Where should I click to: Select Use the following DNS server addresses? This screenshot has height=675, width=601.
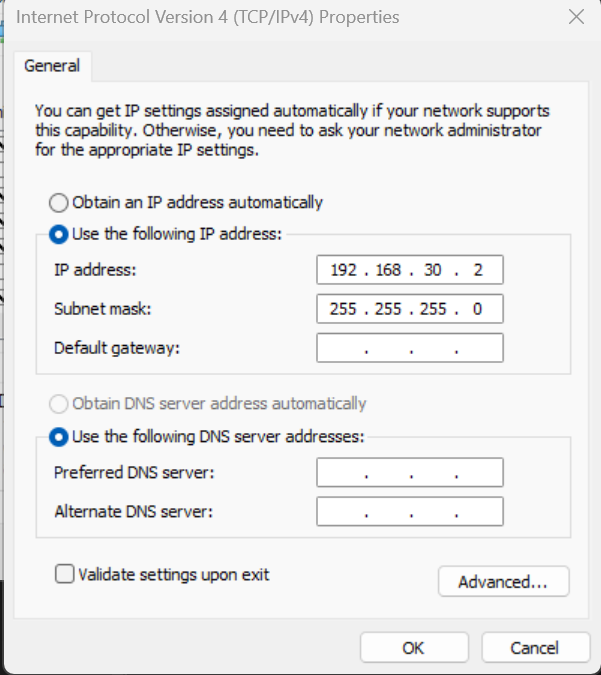click(59, 436)
